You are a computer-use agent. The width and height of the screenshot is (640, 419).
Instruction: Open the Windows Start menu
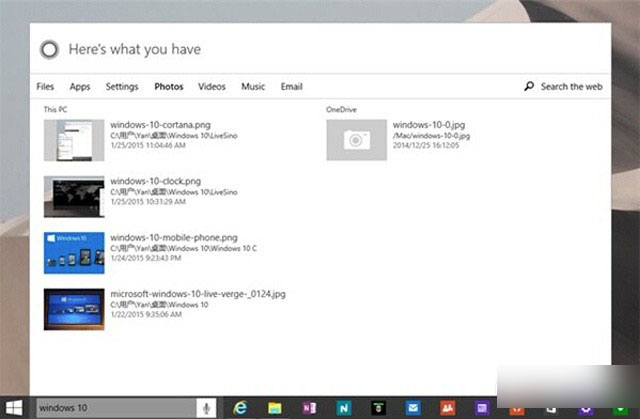14,407
